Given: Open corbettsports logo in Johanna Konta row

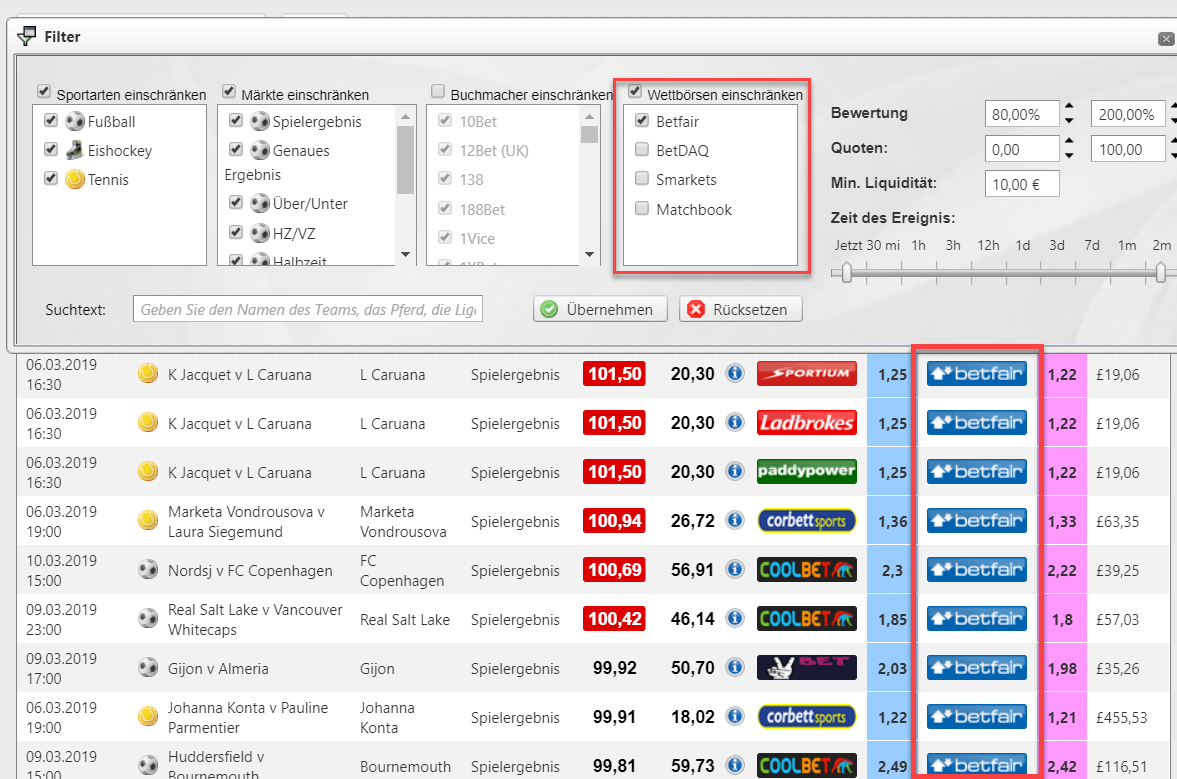Looking at the screenshot, I should [806, 717].
